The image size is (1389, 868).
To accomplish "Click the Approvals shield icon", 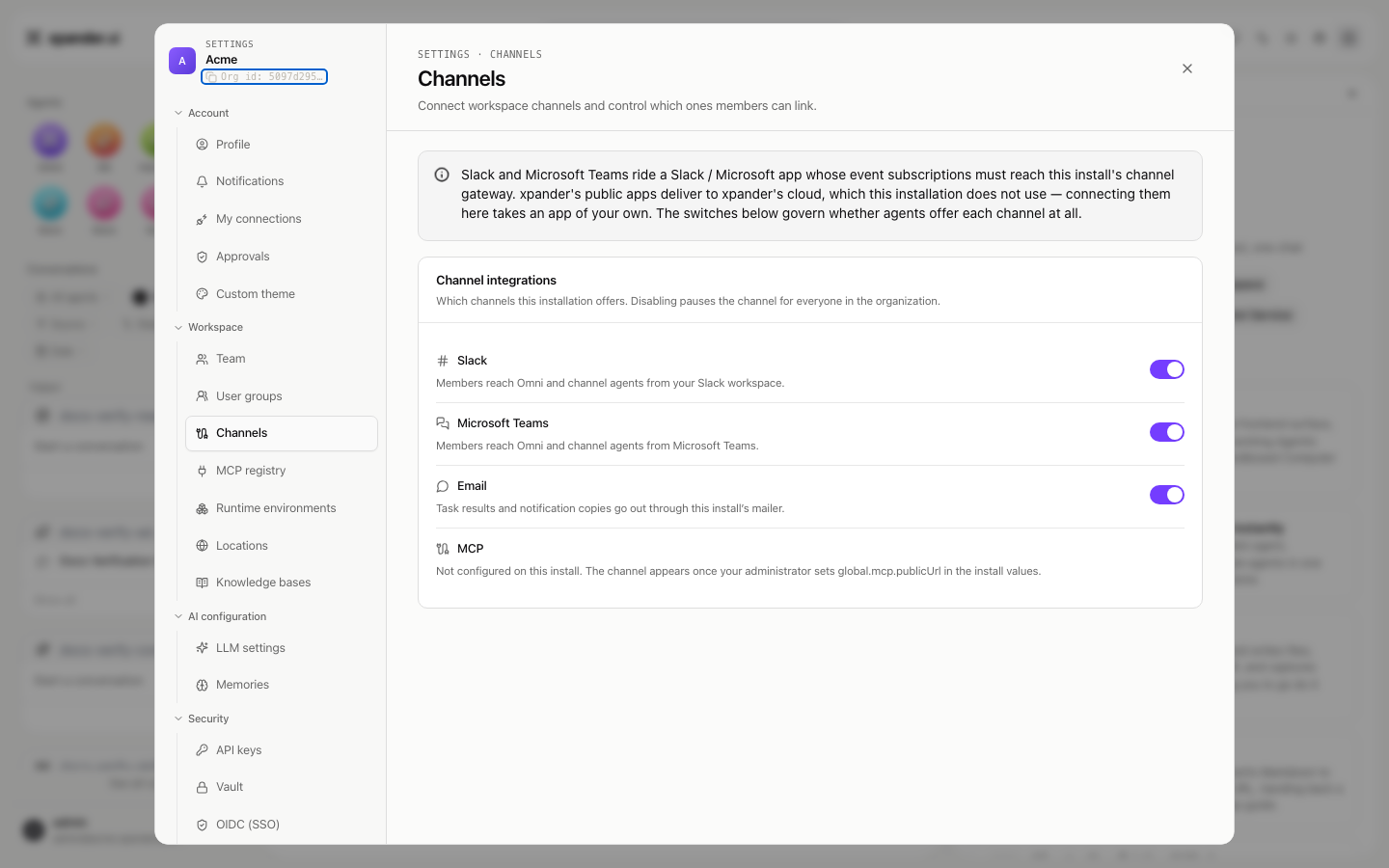I will 202,257.
